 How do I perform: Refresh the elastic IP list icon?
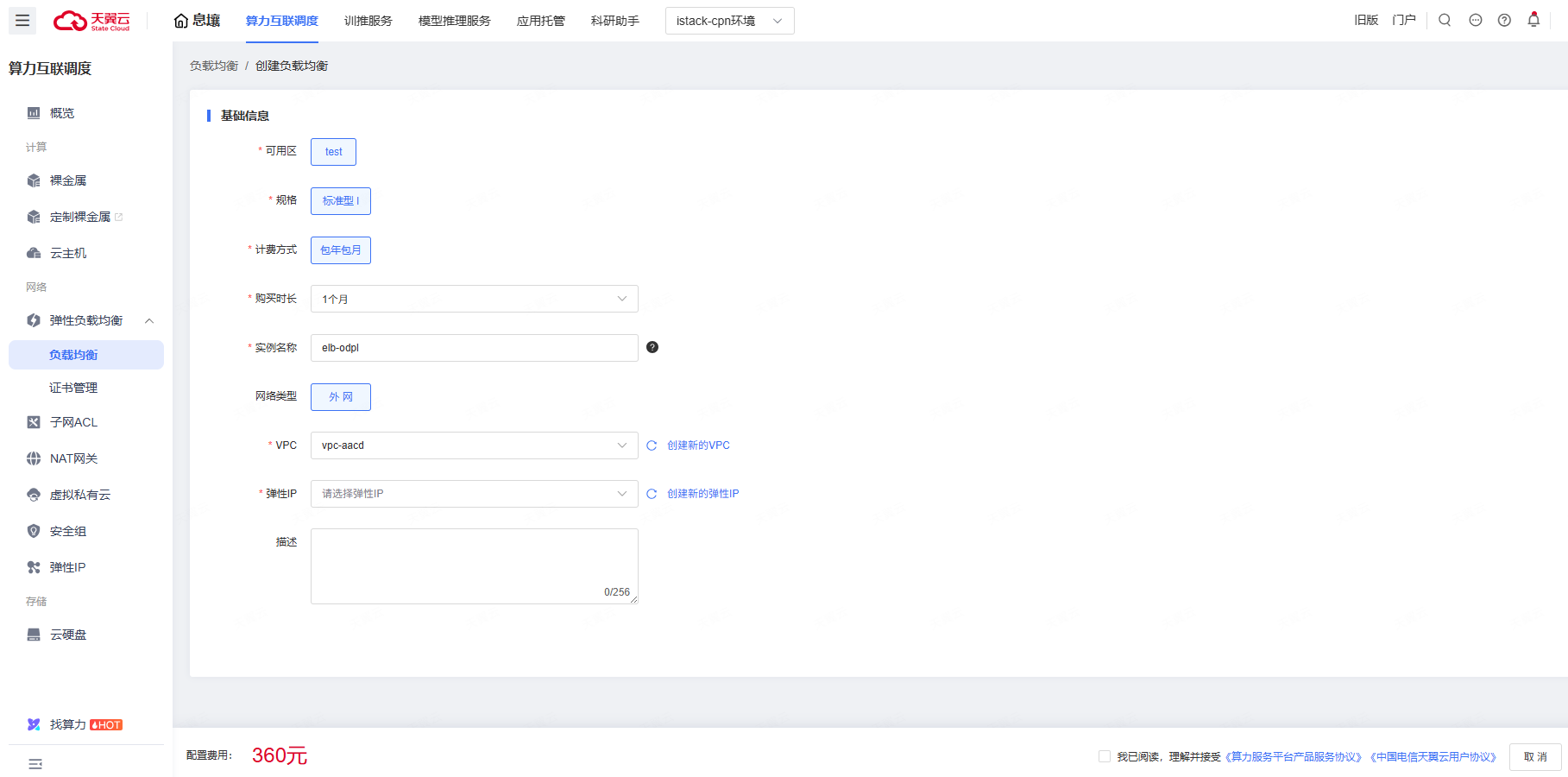(x=652, y=494)
